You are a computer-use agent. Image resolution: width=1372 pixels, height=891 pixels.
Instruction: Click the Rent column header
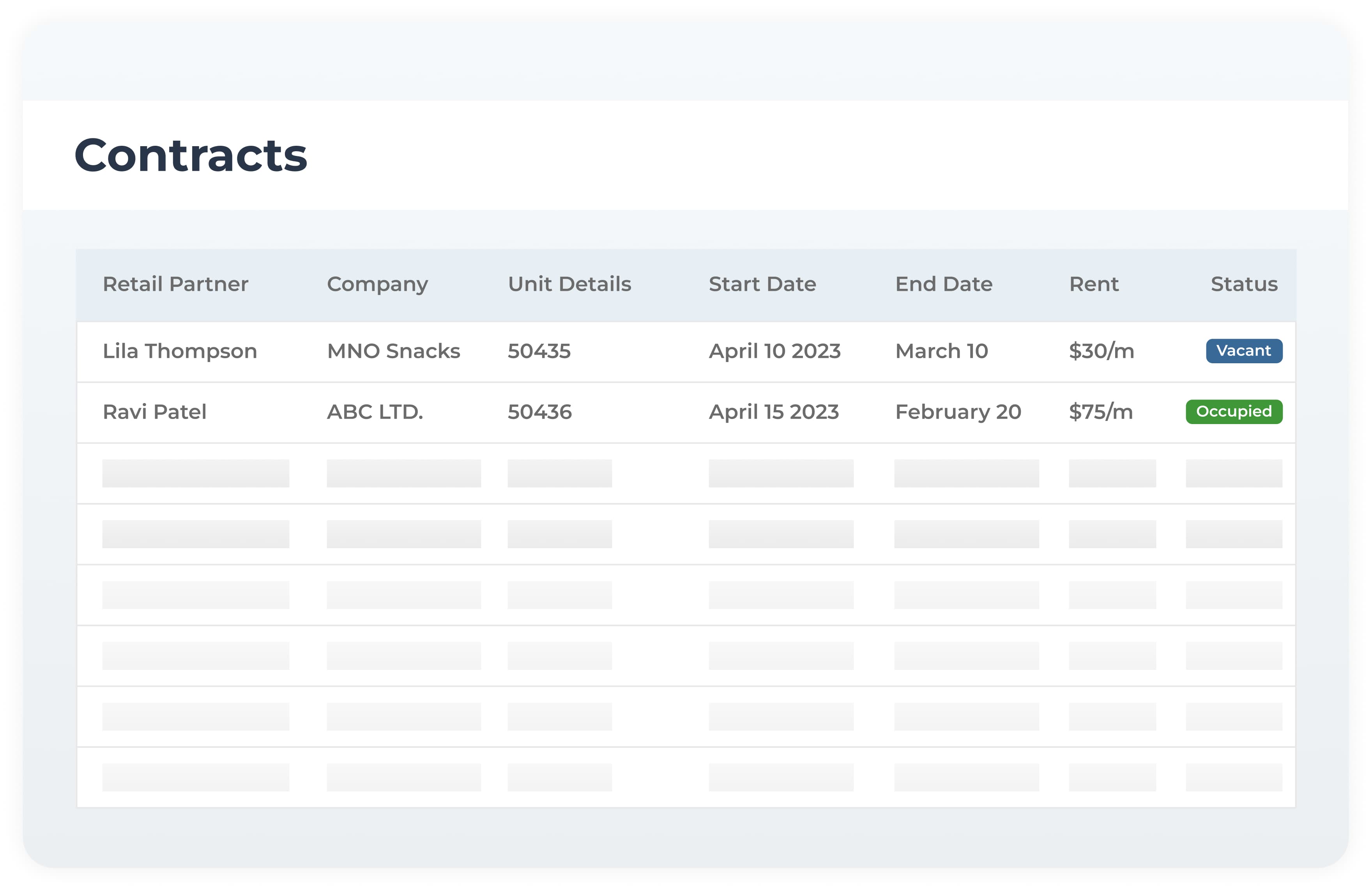(x=1094, y=284)
